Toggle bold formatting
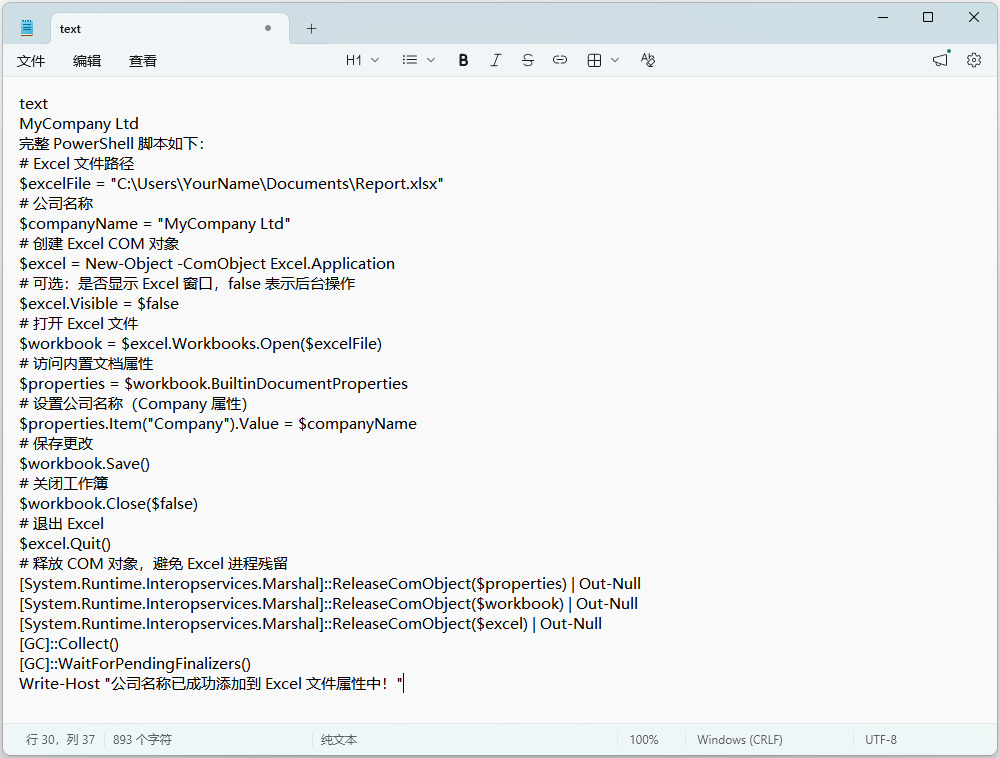Viewport: 1000px width, 758px height. click(464, 60)
